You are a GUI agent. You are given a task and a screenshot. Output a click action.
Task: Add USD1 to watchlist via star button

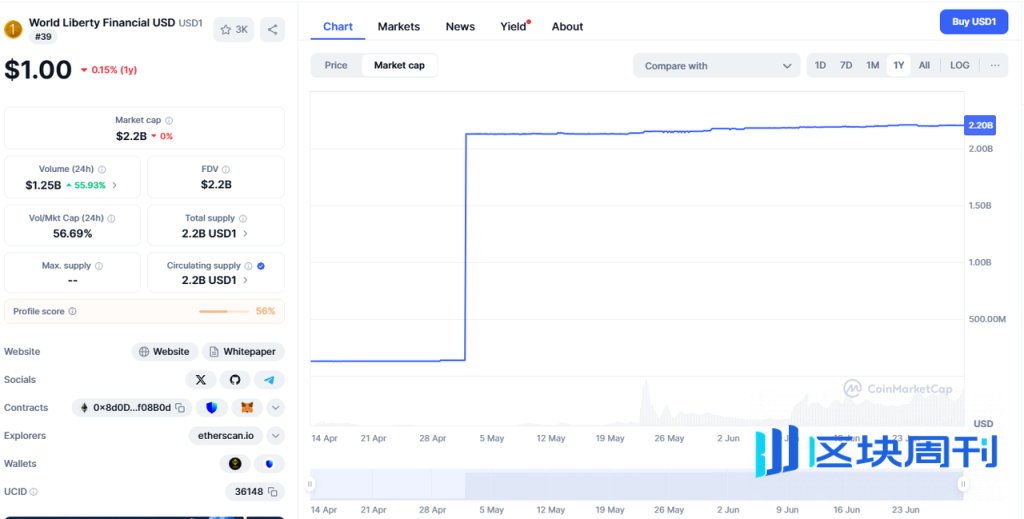pyautogui.click(x=233, y=29)
